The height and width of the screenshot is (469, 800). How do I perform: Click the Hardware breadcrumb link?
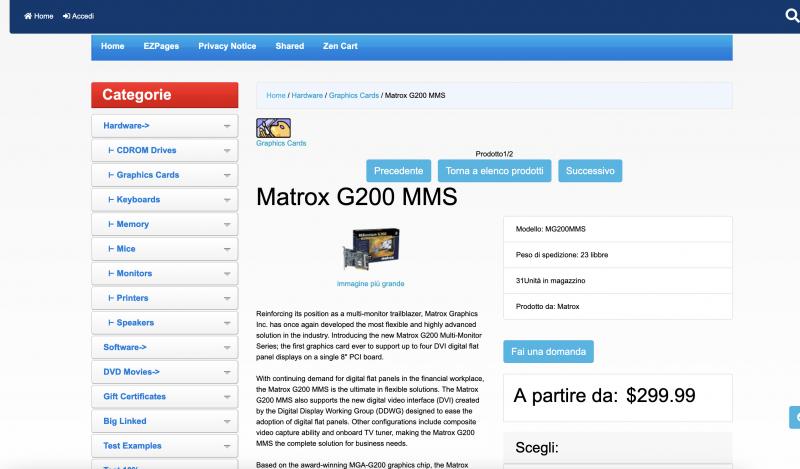(307, 95)
